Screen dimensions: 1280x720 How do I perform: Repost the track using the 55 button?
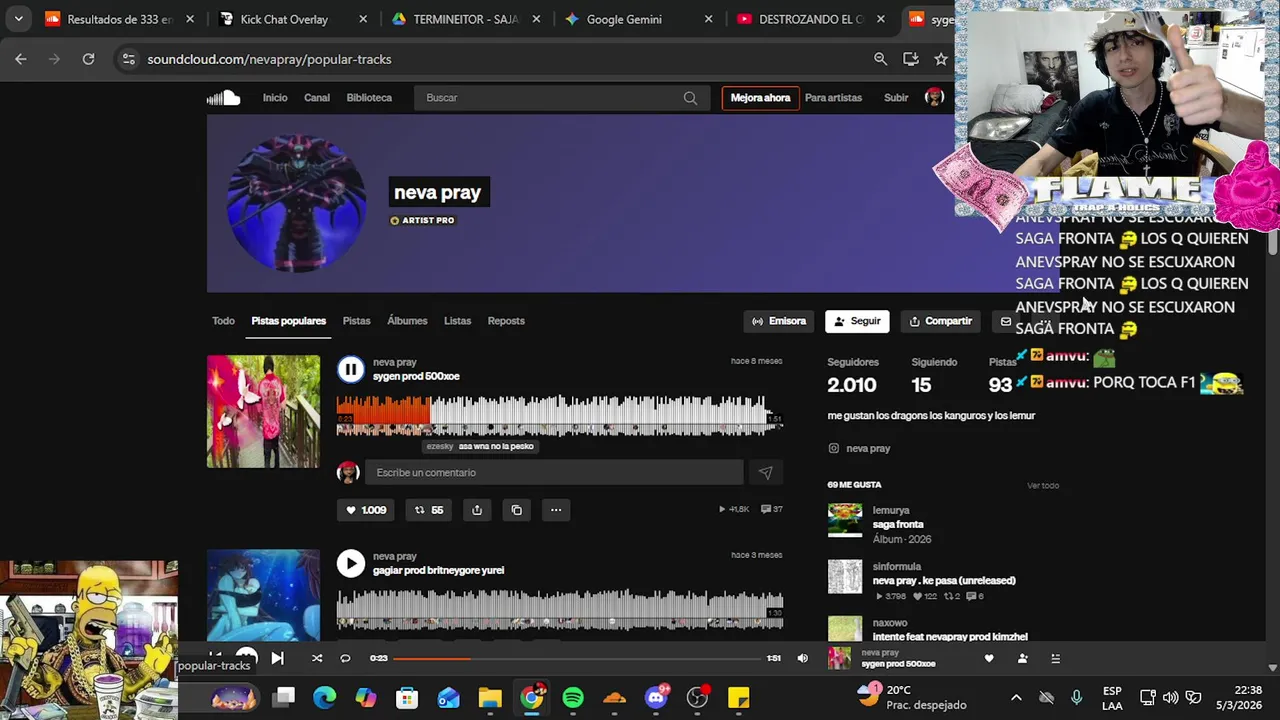coord(429,510)
